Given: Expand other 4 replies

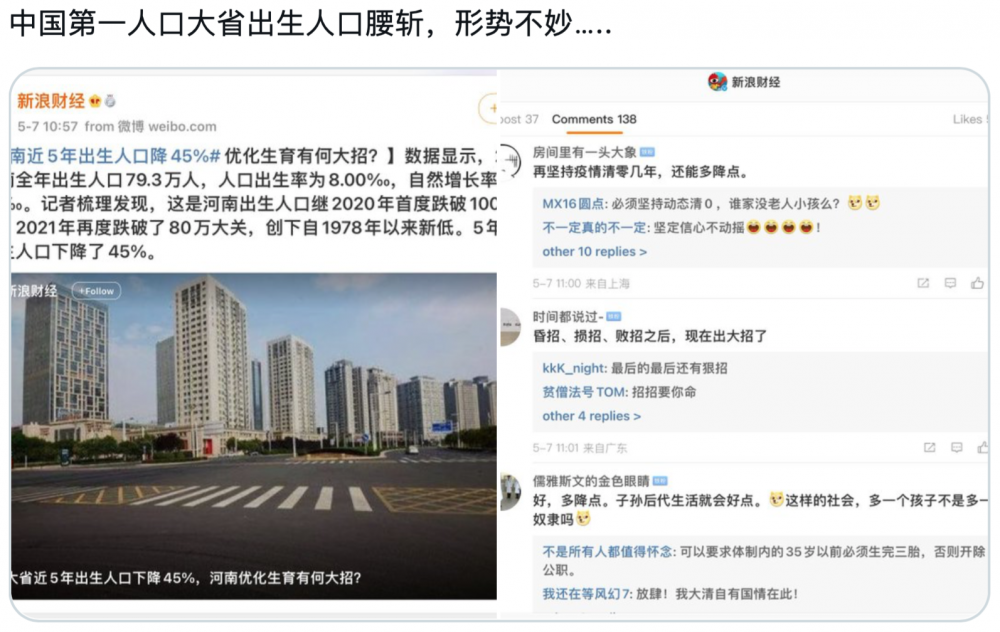Looking at the screenshot, I should pos(591,416).
